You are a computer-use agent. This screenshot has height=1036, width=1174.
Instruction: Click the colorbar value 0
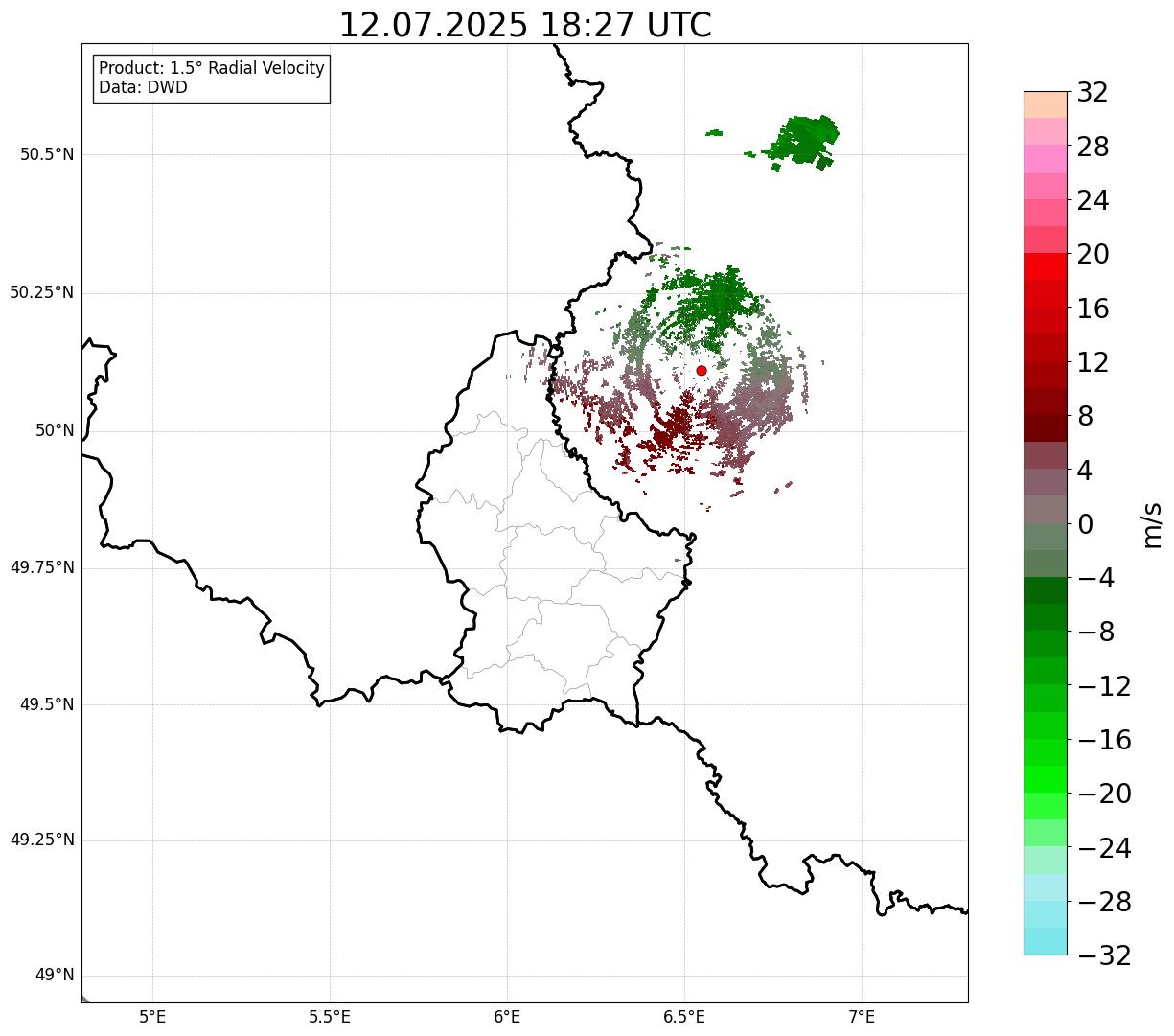tap(1085, 524)
